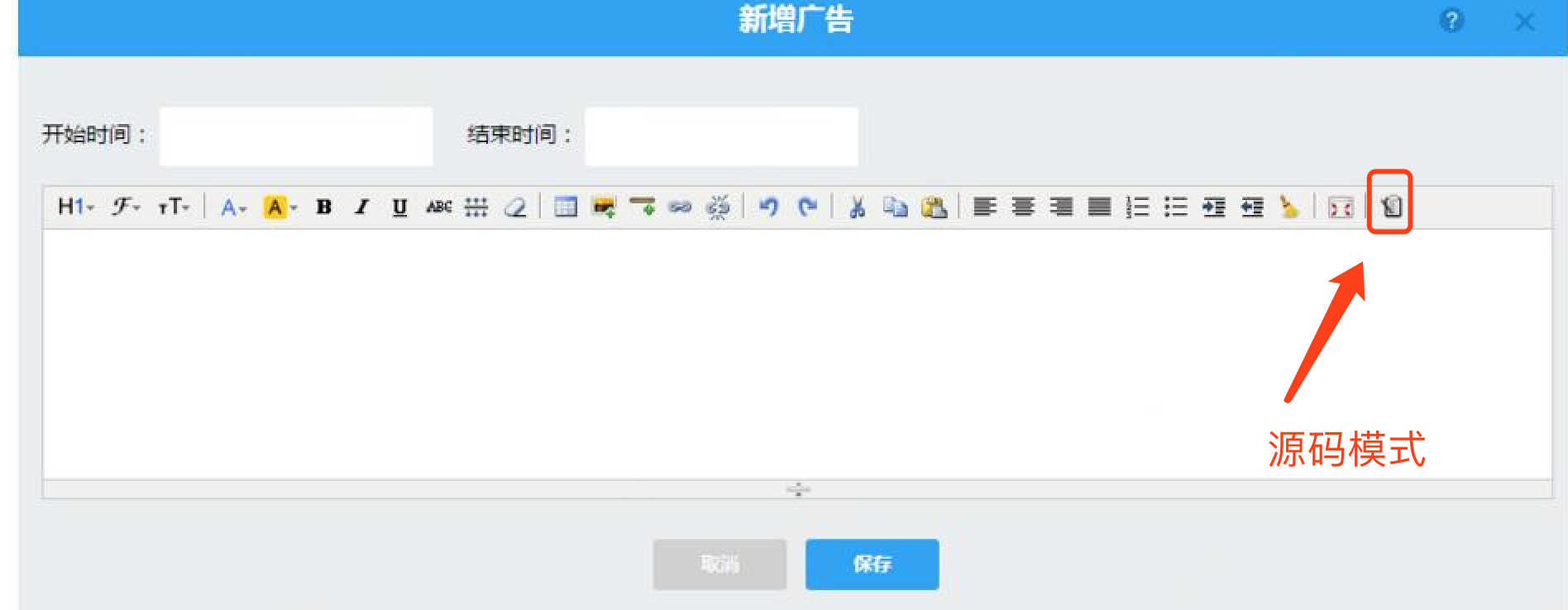Undo the last edit
Image resolution: width=1568 pixels, height=610 pixels.
click(768, 207)
